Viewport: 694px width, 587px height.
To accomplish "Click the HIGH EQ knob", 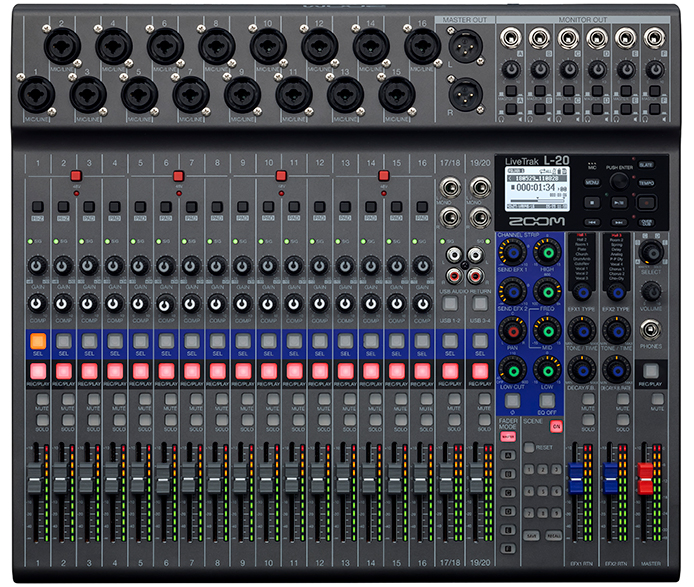I will 547,253.
